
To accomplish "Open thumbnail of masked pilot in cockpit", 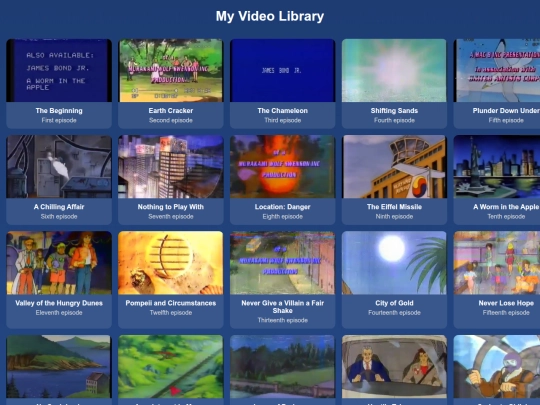I will tap(497, 367).
